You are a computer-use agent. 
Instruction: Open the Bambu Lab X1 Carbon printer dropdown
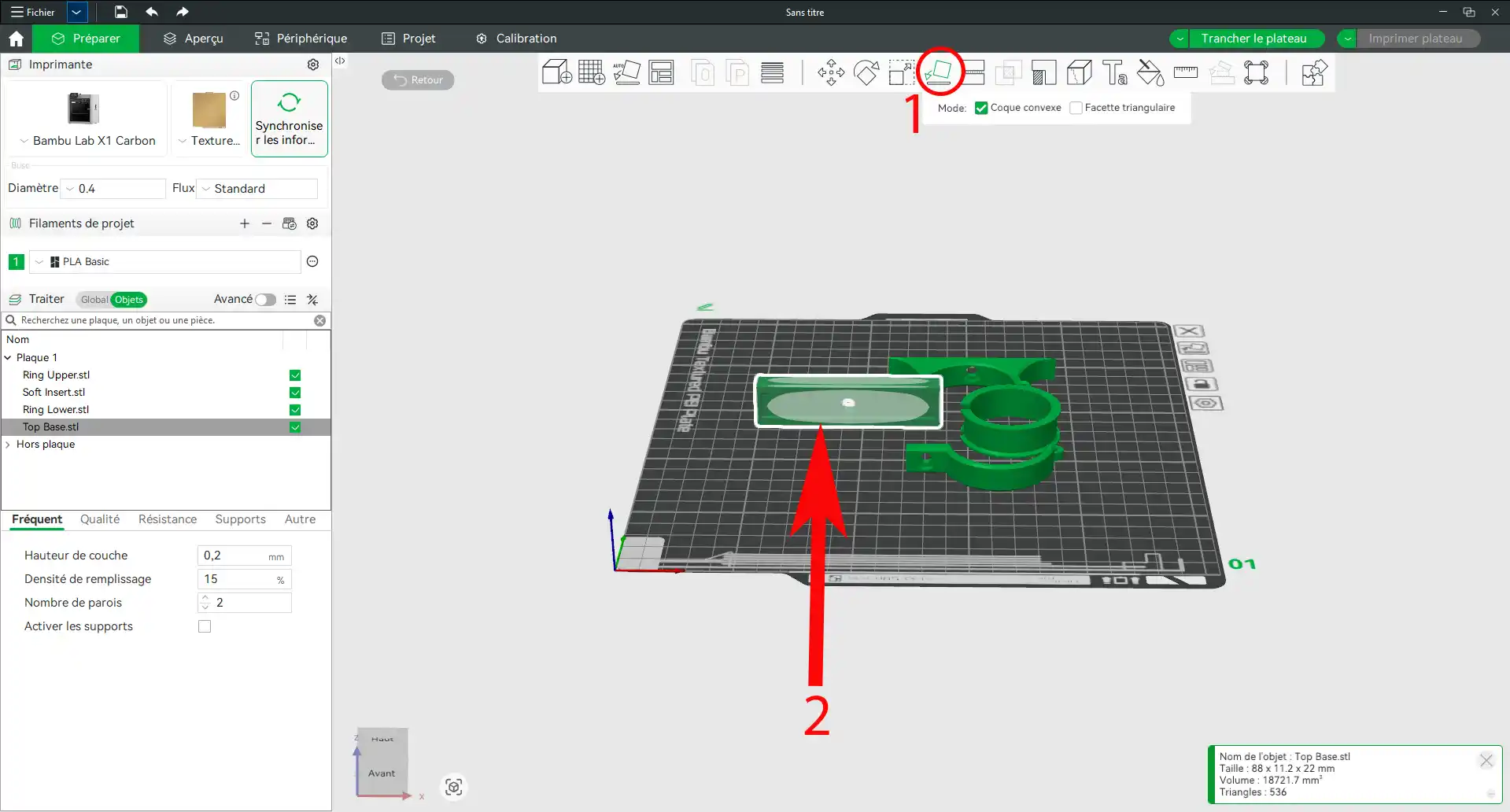[x=87, y=141]
